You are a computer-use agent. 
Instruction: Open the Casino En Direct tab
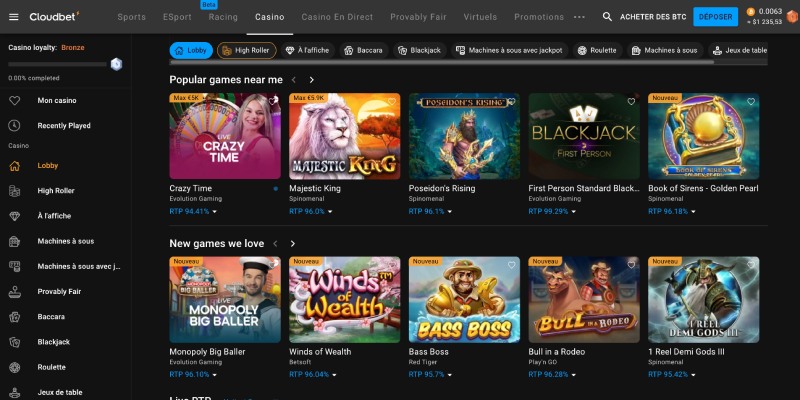(x=337, y=17)
